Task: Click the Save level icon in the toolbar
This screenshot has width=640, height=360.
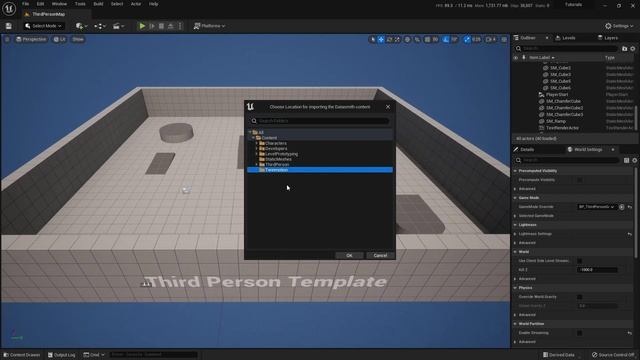Action: (x=9, y=26)
